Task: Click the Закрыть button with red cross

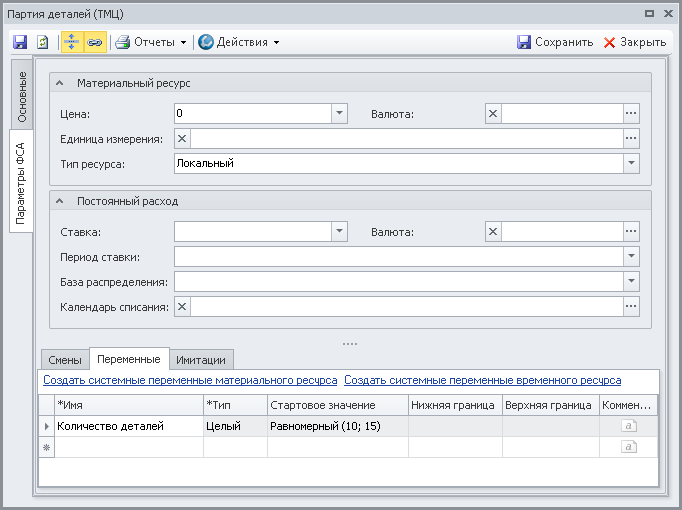Action: [635, 42]
